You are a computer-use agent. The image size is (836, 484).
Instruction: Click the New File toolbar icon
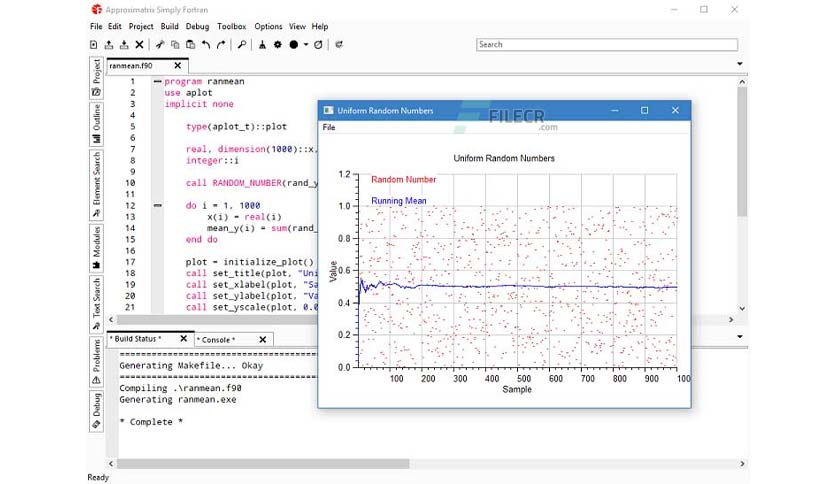click(94, 45)
